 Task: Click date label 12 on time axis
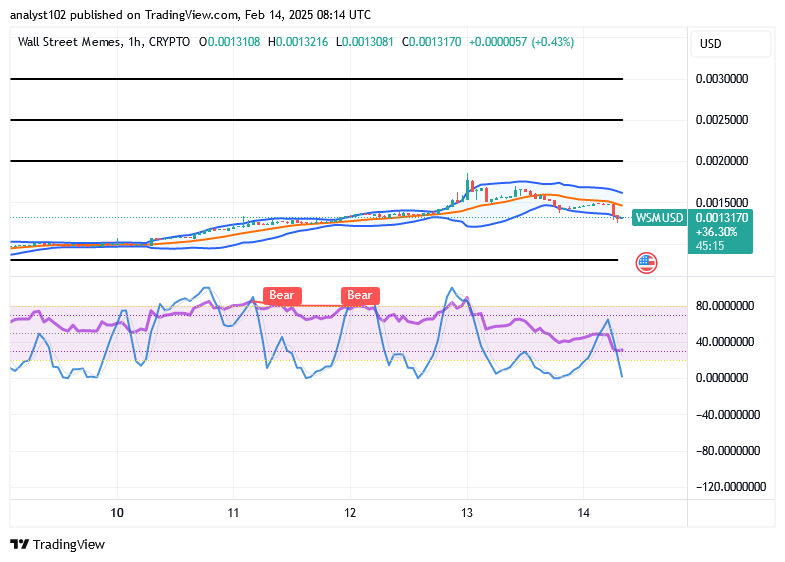[350, 513]
